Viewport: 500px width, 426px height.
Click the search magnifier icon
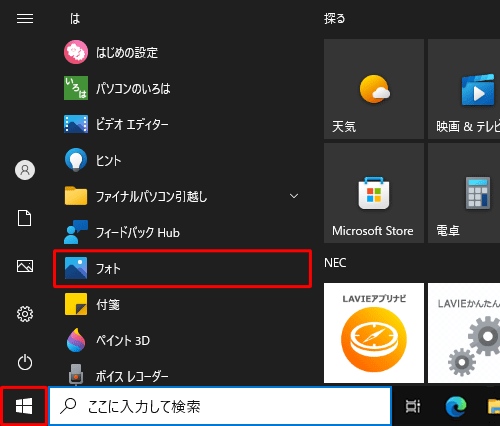coord(68,406)
